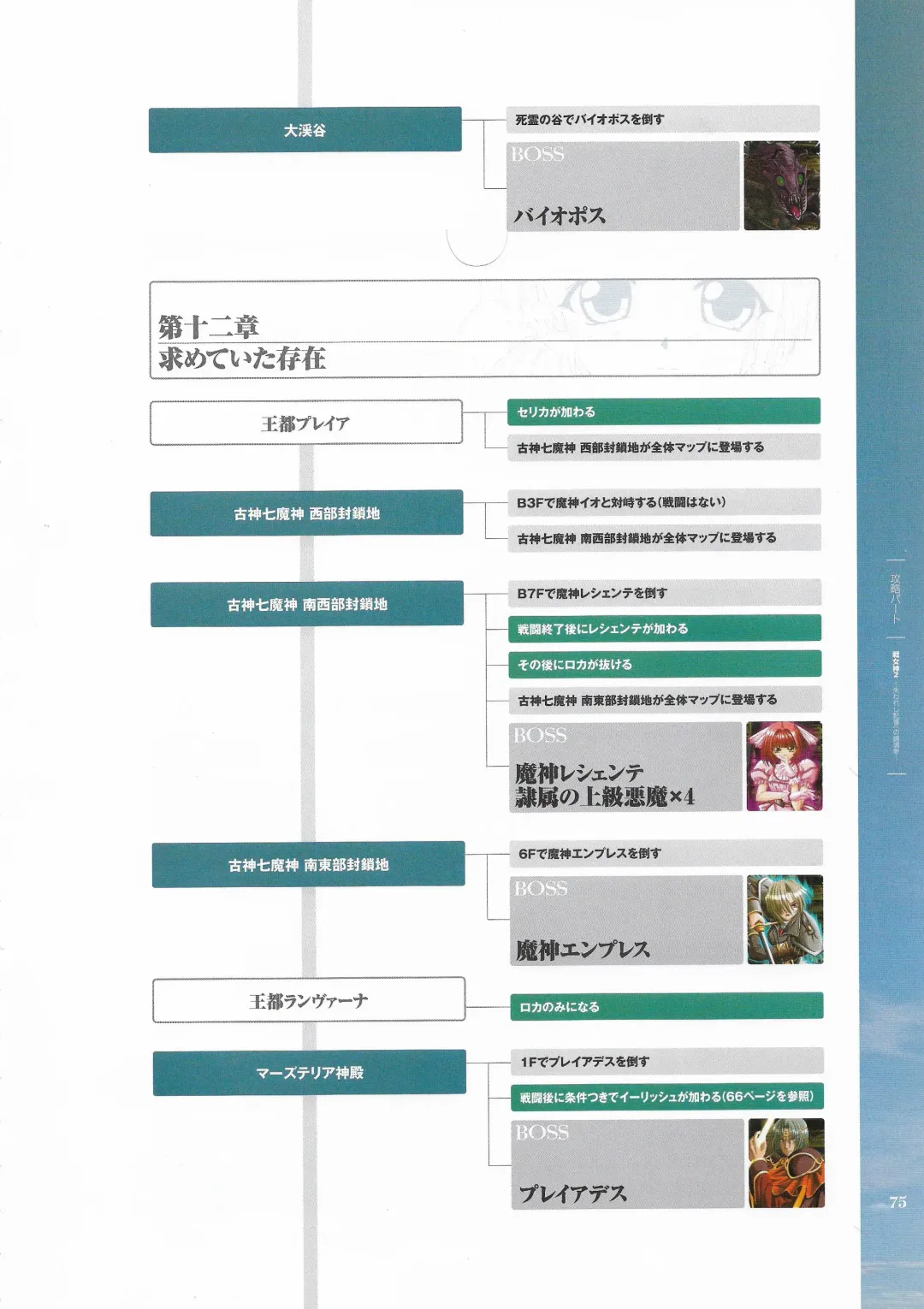Viewport: 924px width, 1309px height.
Task: Click 戦闘終了後にレシェンテが加わる event bar
Action: (665, 628)
